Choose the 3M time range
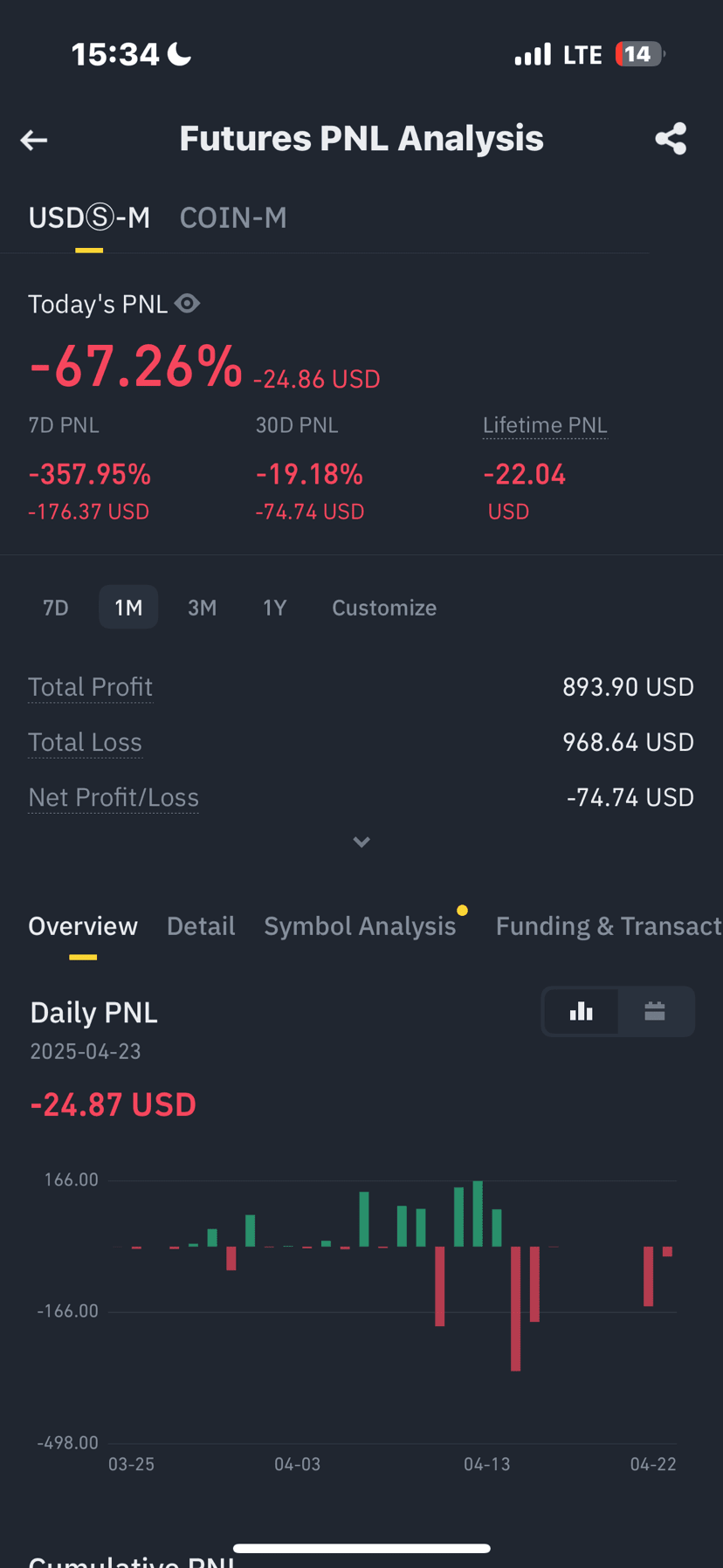The image size is (723, 1568). (x=202, y=608)
